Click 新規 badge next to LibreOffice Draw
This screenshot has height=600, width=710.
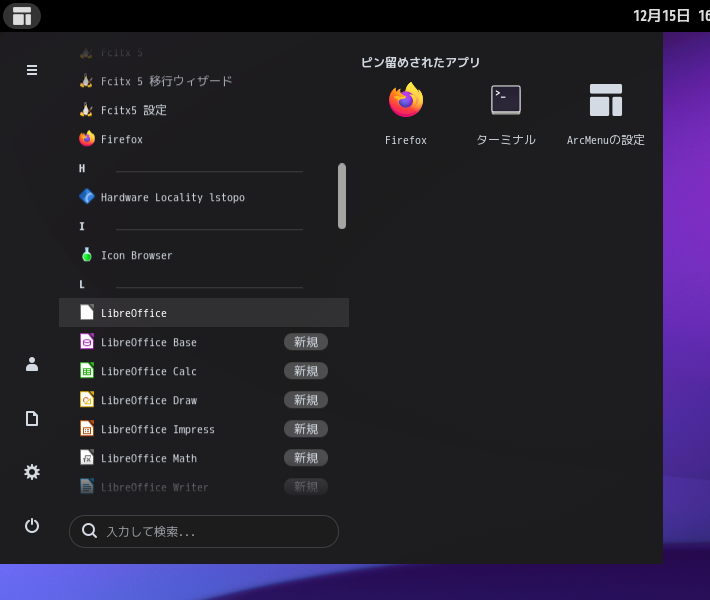click(306, 400)
